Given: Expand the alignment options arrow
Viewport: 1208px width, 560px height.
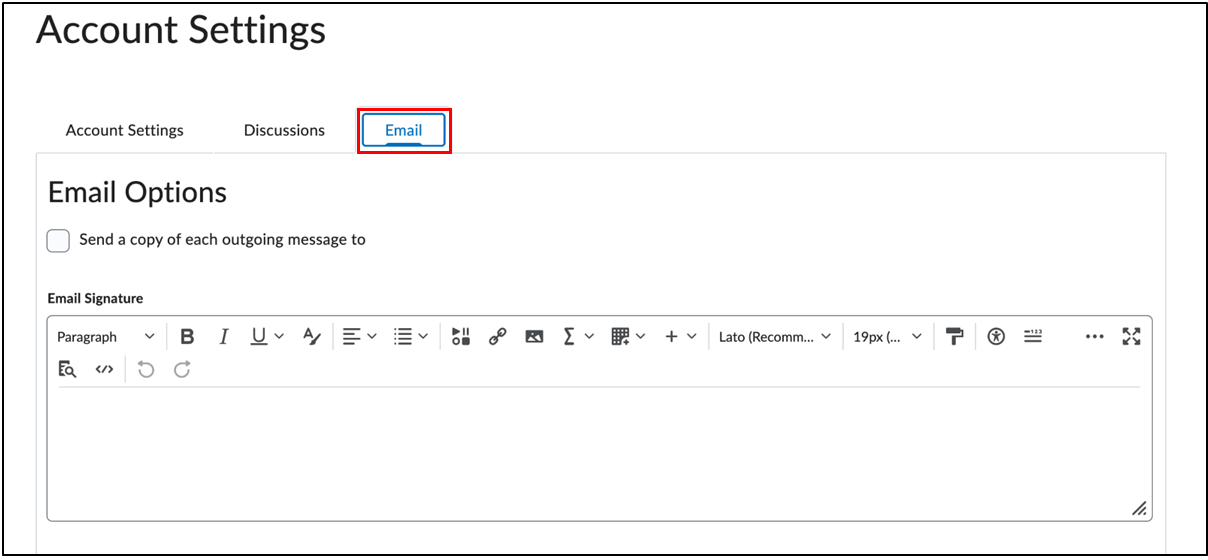Looking at the screenshot, I should click(x=372, y=337).
